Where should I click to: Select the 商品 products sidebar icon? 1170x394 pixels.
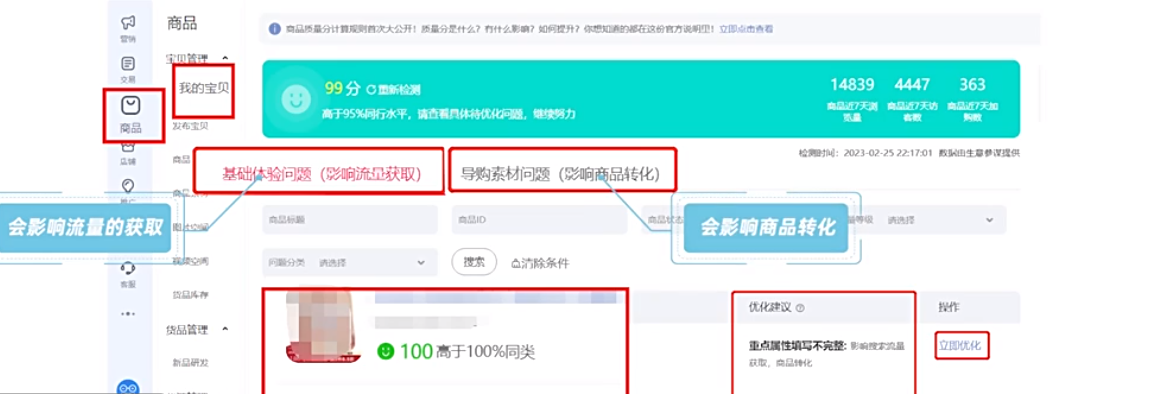[131, 105]
